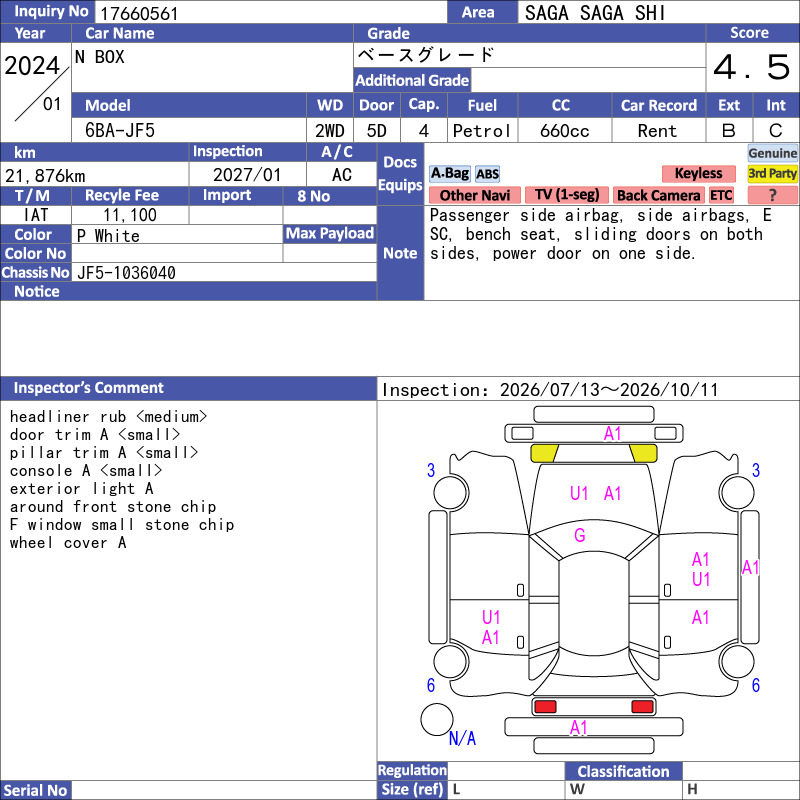Image resolution: width=800 pixels, height=800 pixels.
Task: Click the Genuine equipment badge
Action: pyautogui.click(x=772, y=153)
